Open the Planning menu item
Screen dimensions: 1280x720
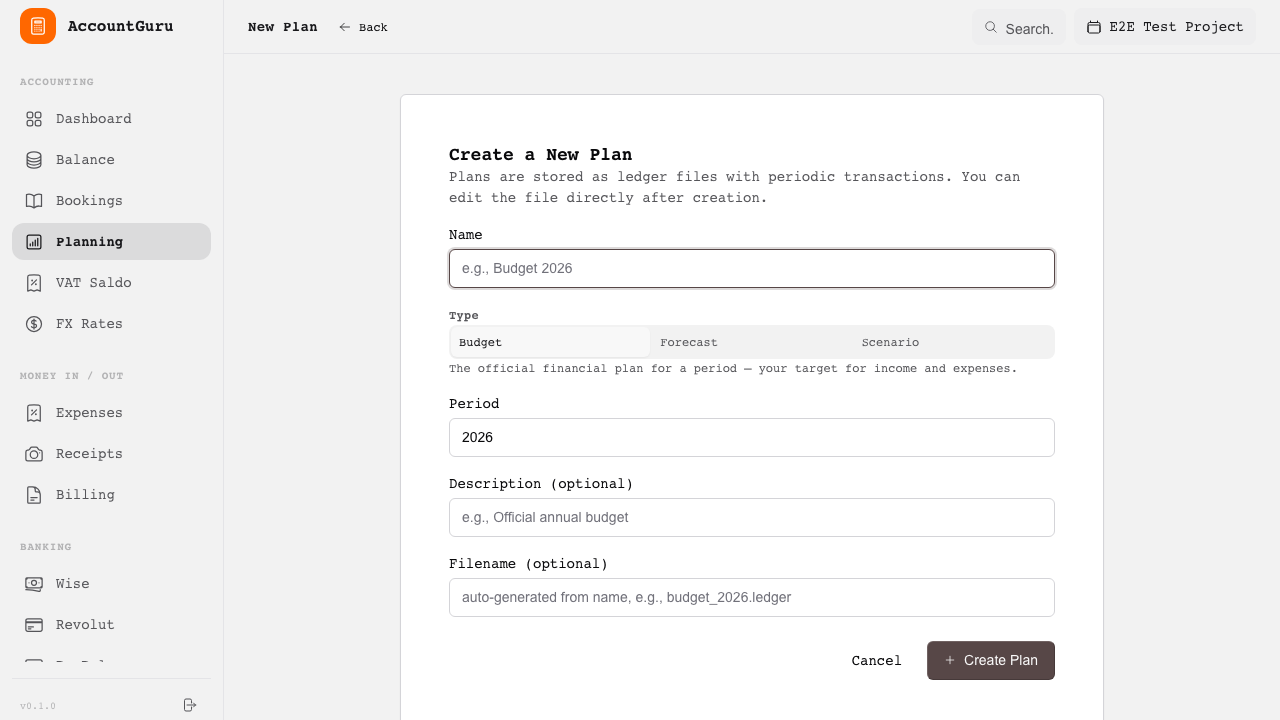coord(111,242)
